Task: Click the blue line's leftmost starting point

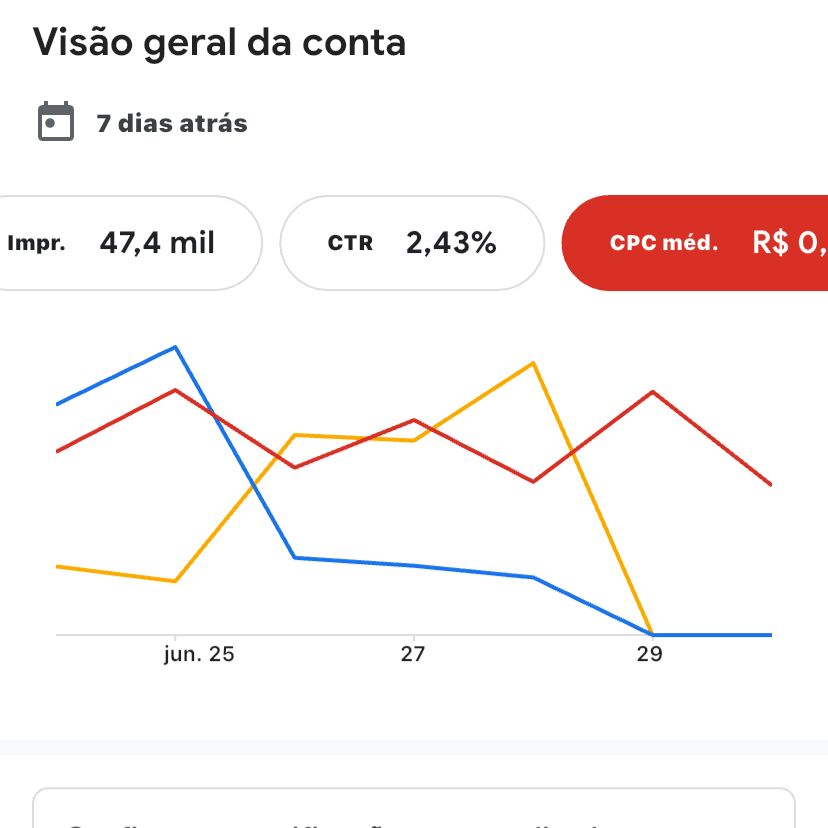Action: 58,404
